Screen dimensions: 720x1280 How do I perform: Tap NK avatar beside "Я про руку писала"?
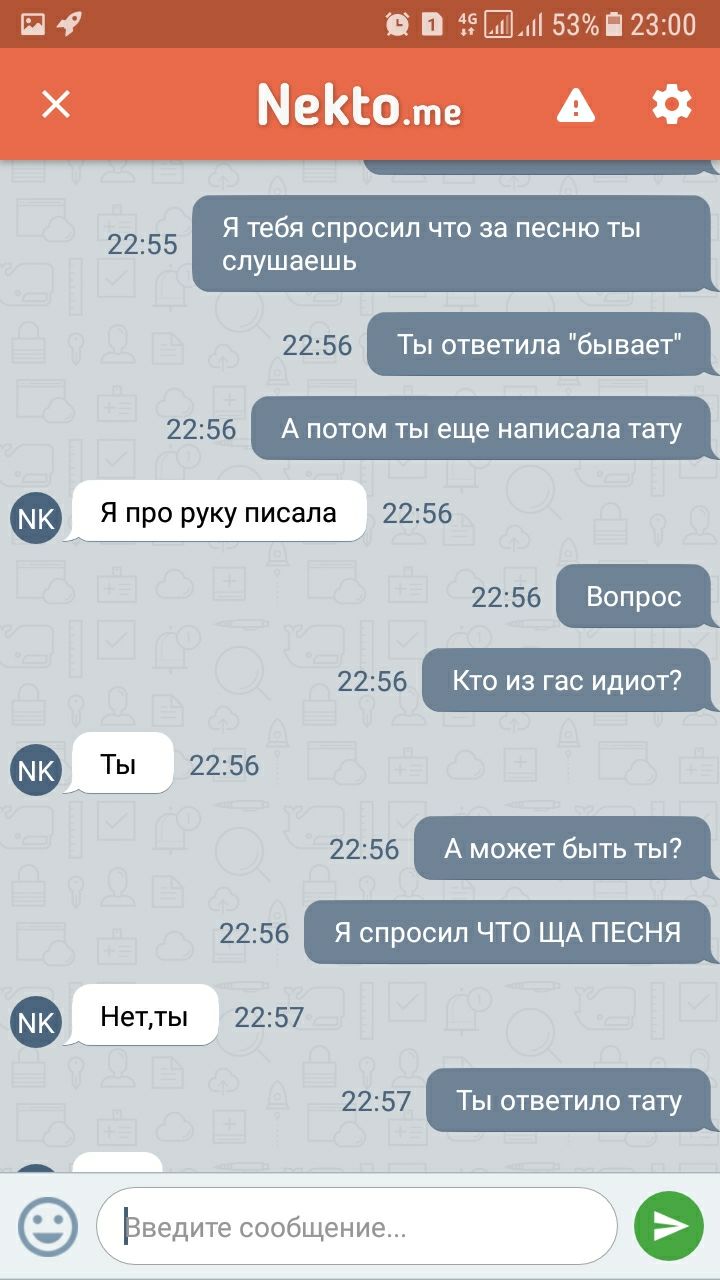[36, 518]
